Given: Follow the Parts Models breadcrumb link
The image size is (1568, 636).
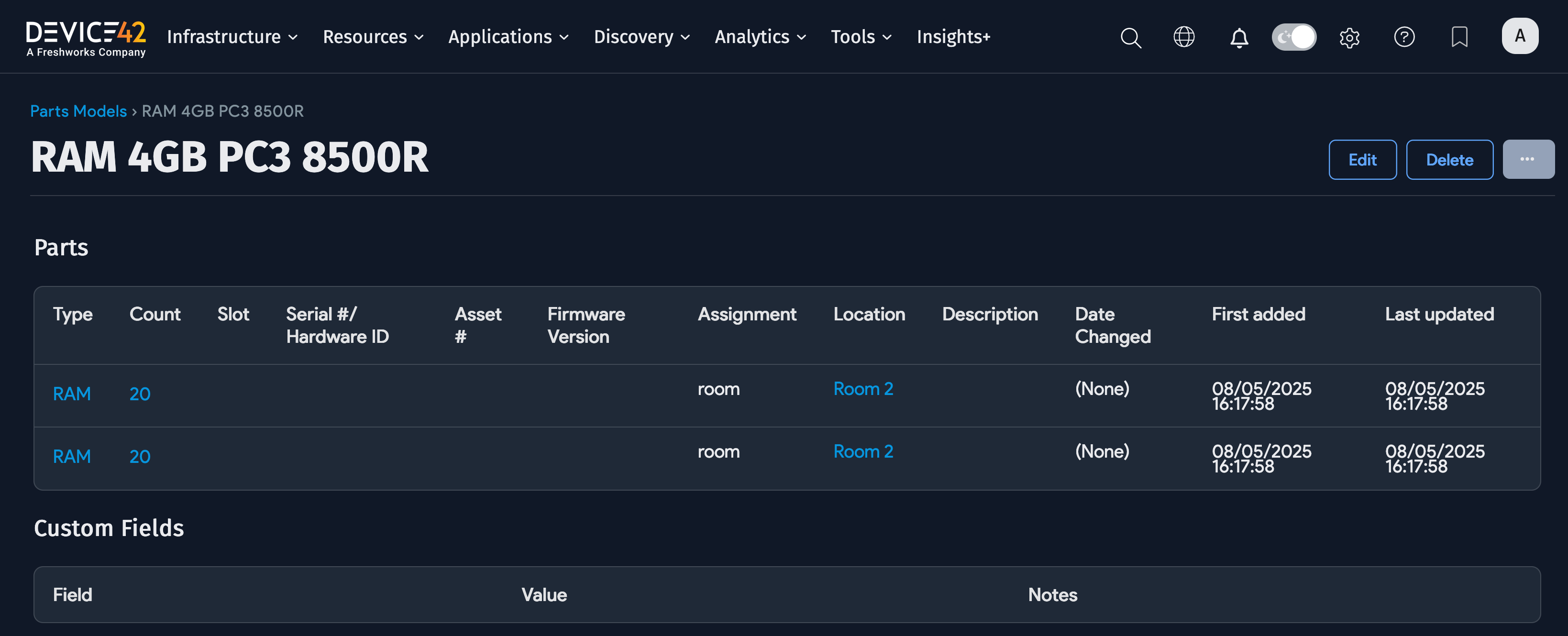Looking at the screenshot, I should coord(78,111).
